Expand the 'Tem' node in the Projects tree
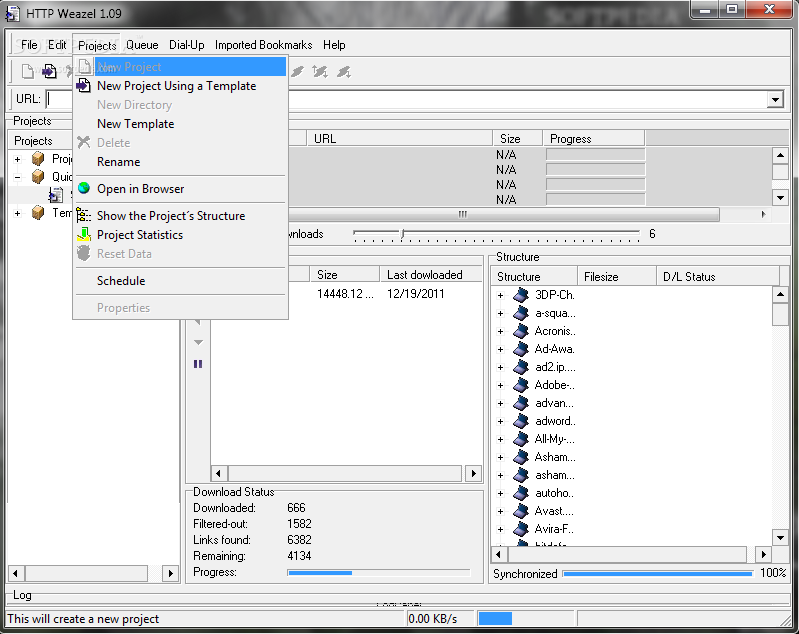Screen dimensions: 799x634 (18, 213)
